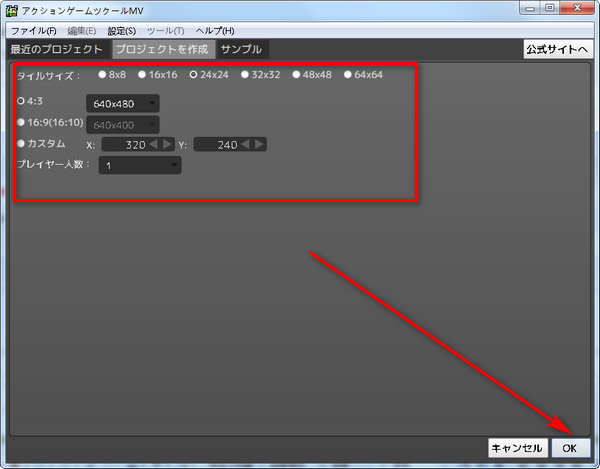Open the プレイヤー人数 dropdown
The image size is (600, 469).
point(140,165)
